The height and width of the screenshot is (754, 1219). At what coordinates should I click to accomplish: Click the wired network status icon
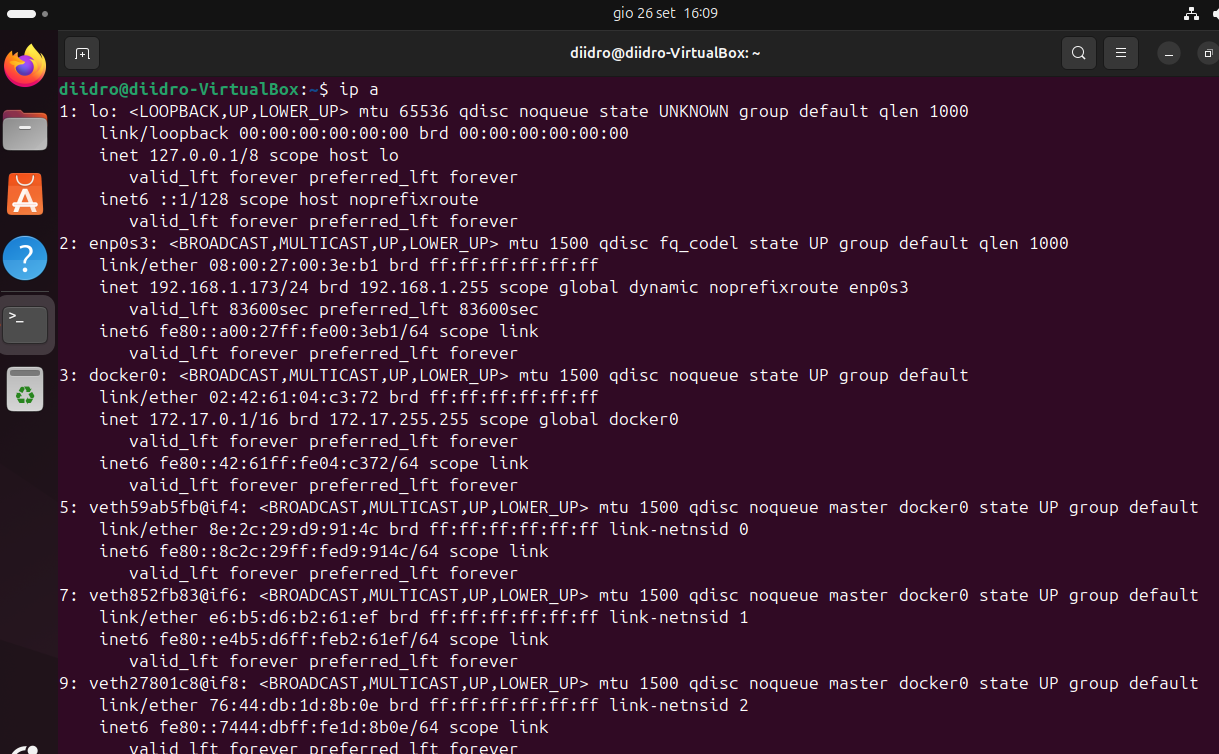1190,13
